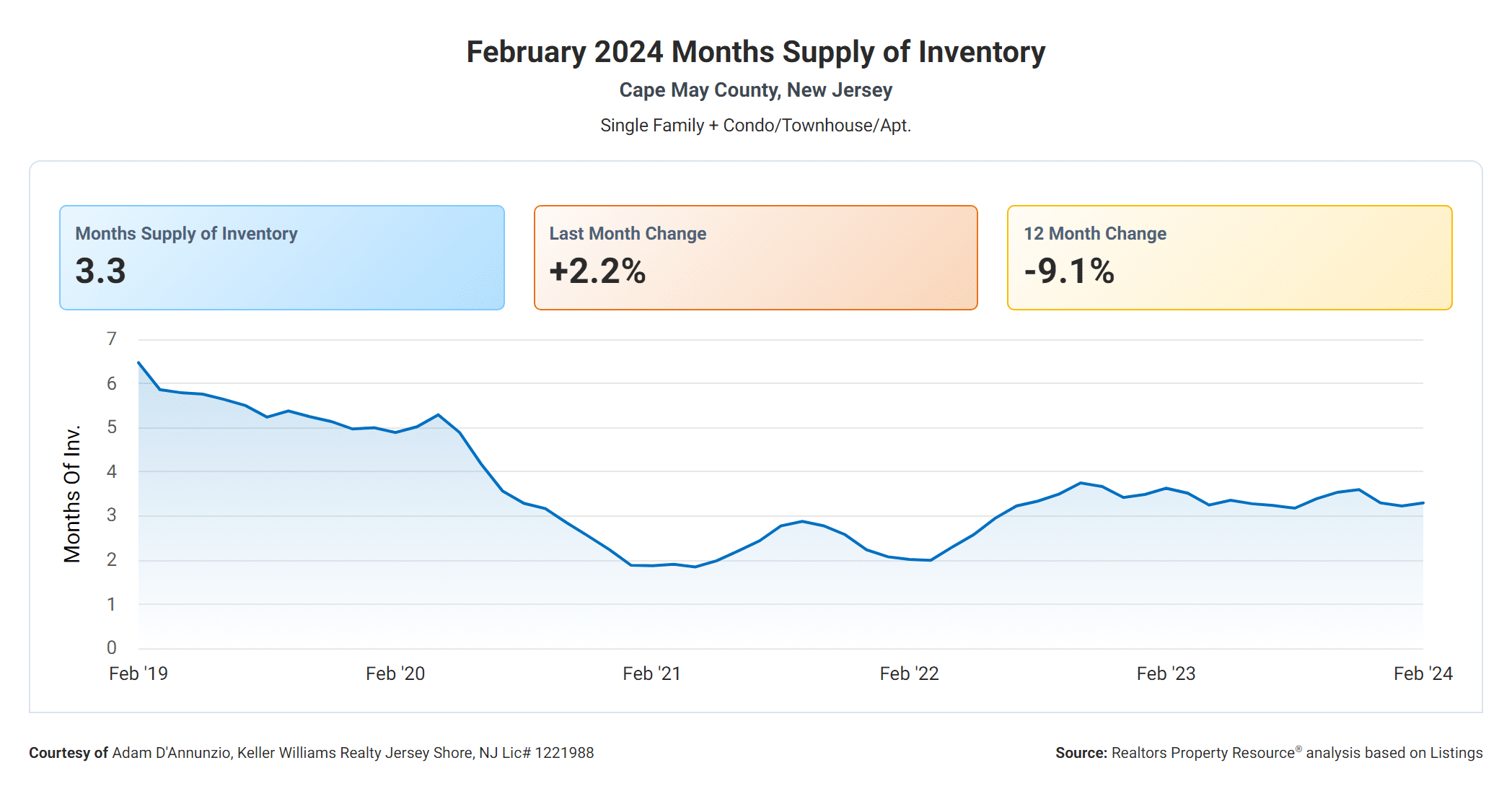The width and height of the screenshot is (1512, 794).
Task: Click the Cape May County subtitle
Action: pyautogui.click(x=755, y=90)
